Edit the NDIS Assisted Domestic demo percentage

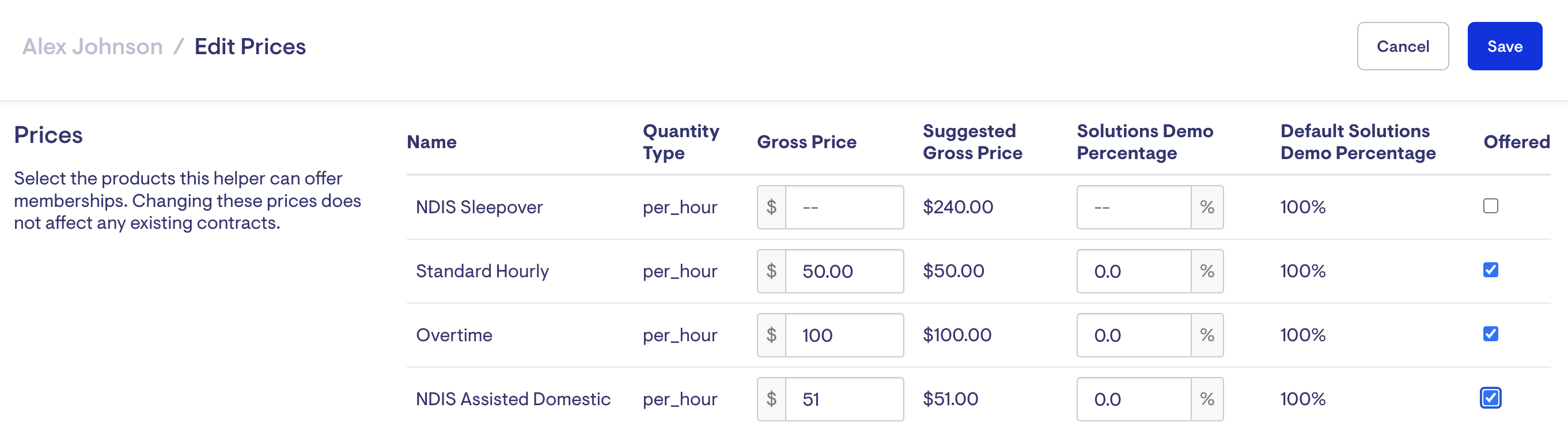1134,399
